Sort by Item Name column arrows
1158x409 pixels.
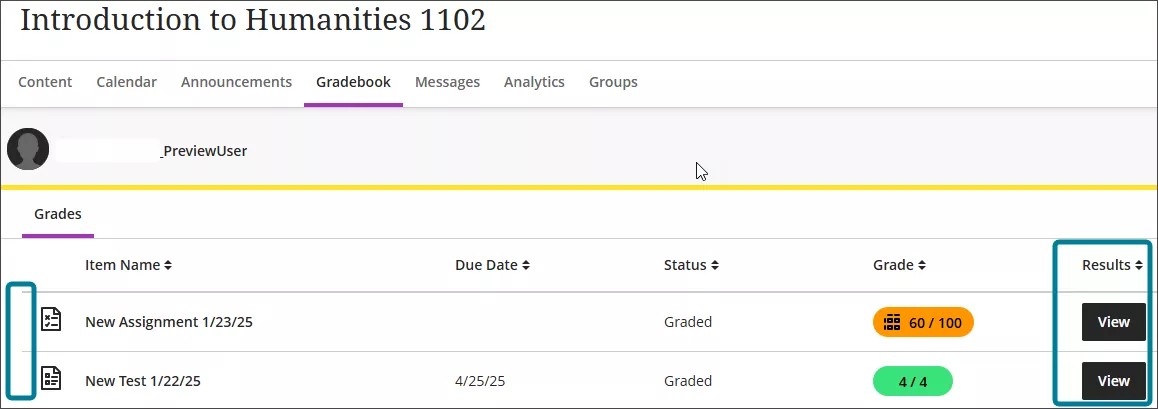point(168,266)
